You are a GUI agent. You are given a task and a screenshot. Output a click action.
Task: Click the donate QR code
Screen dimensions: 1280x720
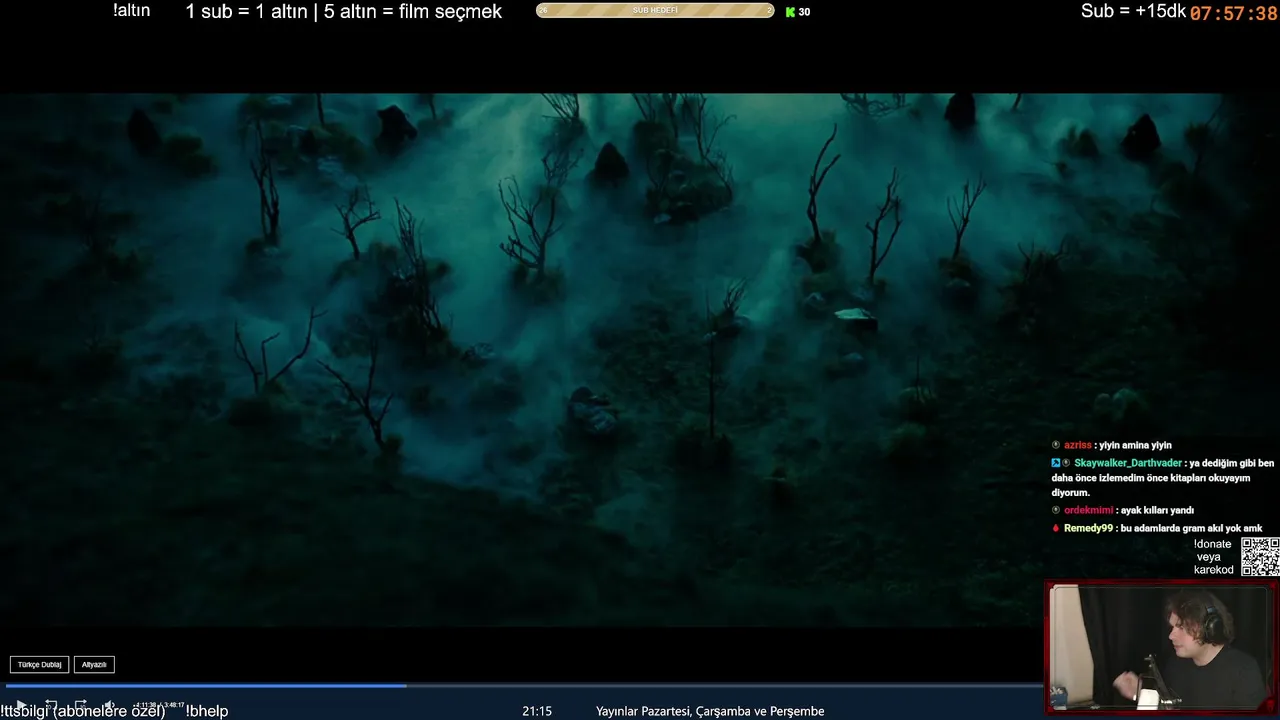click(x=1260, y=557)
